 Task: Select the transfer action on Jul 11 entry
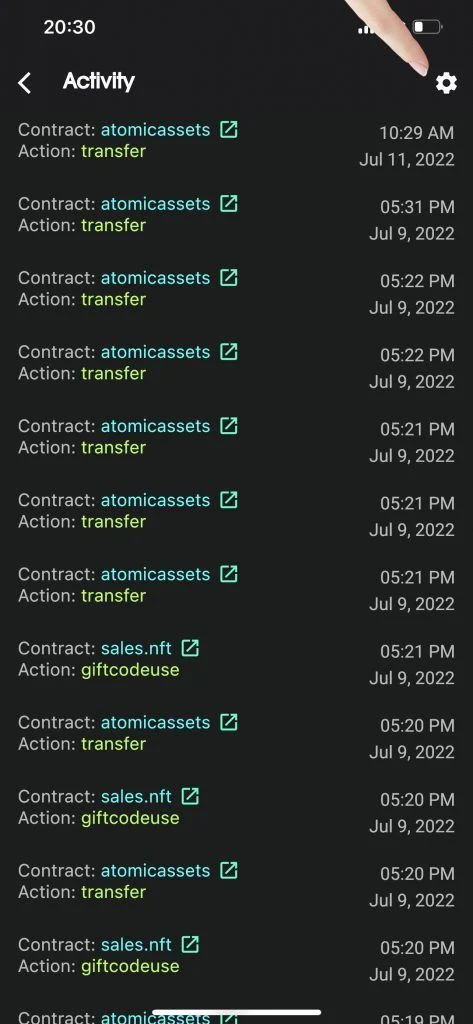[x=114, y=151]
